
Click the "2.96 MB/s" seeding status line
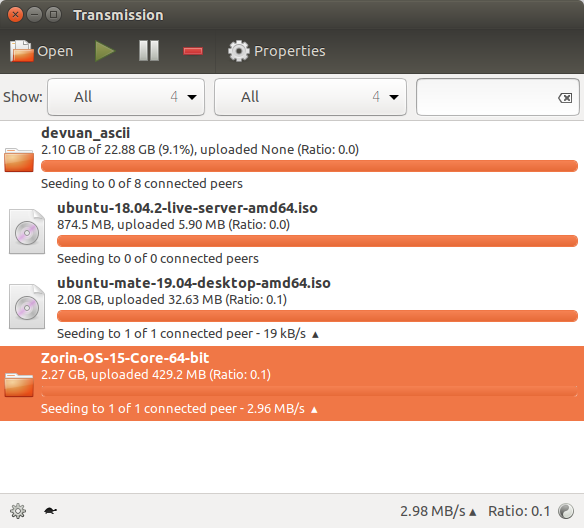(179, 409)
